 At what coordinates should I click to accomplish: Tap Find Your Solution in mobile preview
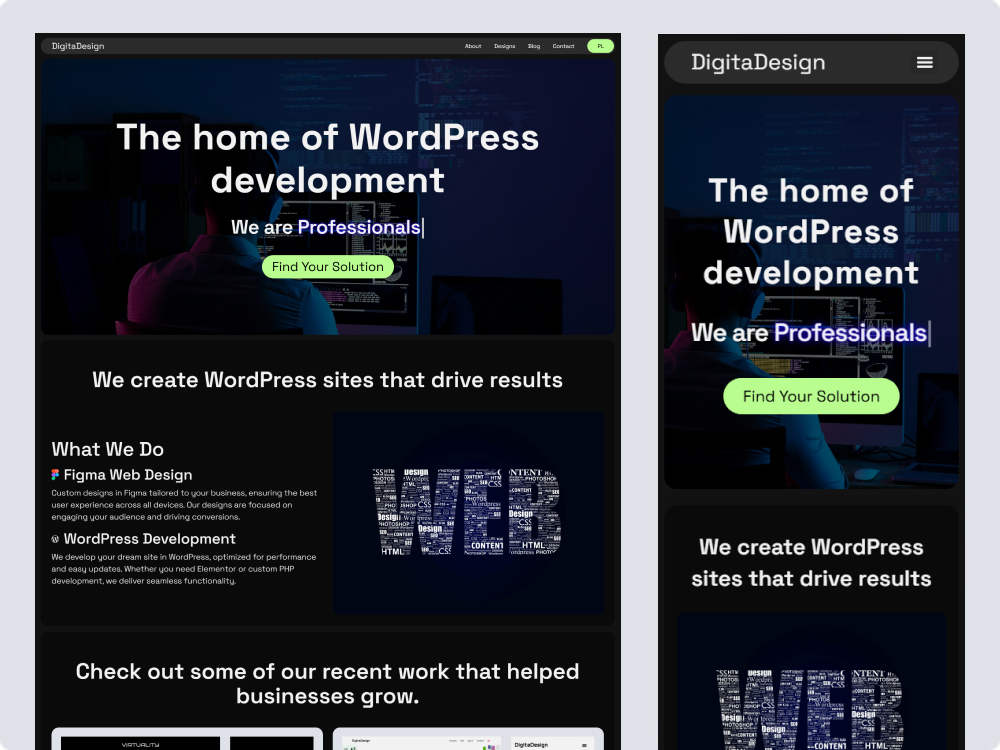[x=811, y=396]
